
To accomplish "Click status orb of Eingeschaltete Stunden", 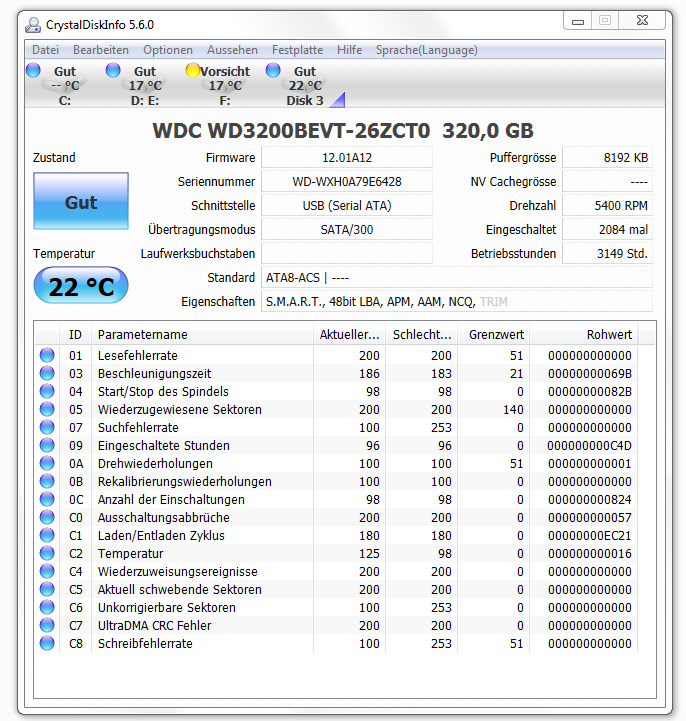I will click(47, 445).
